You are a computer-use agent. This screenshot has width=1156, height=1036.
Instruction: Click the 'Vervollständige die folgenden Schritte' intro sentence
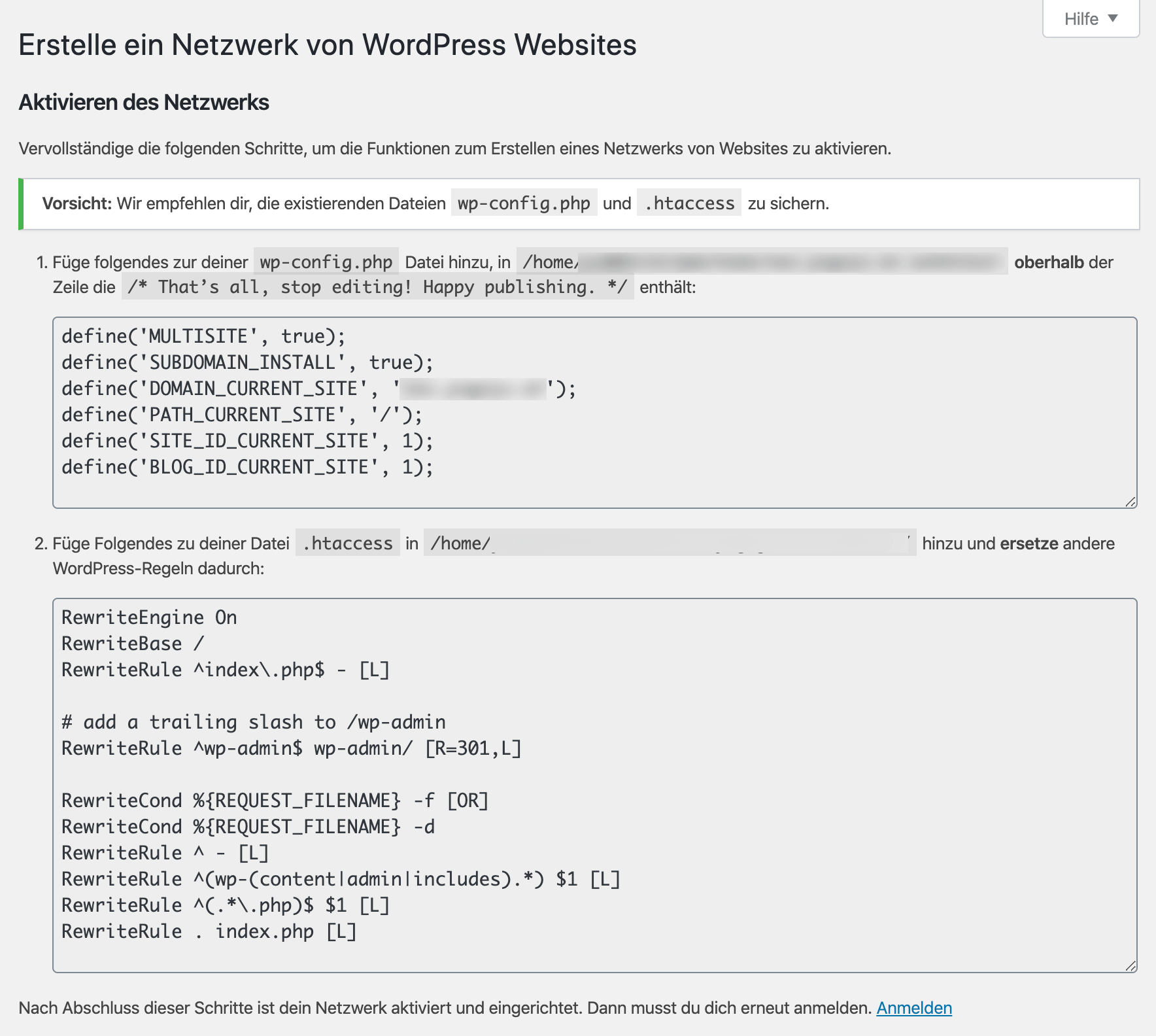455,148
